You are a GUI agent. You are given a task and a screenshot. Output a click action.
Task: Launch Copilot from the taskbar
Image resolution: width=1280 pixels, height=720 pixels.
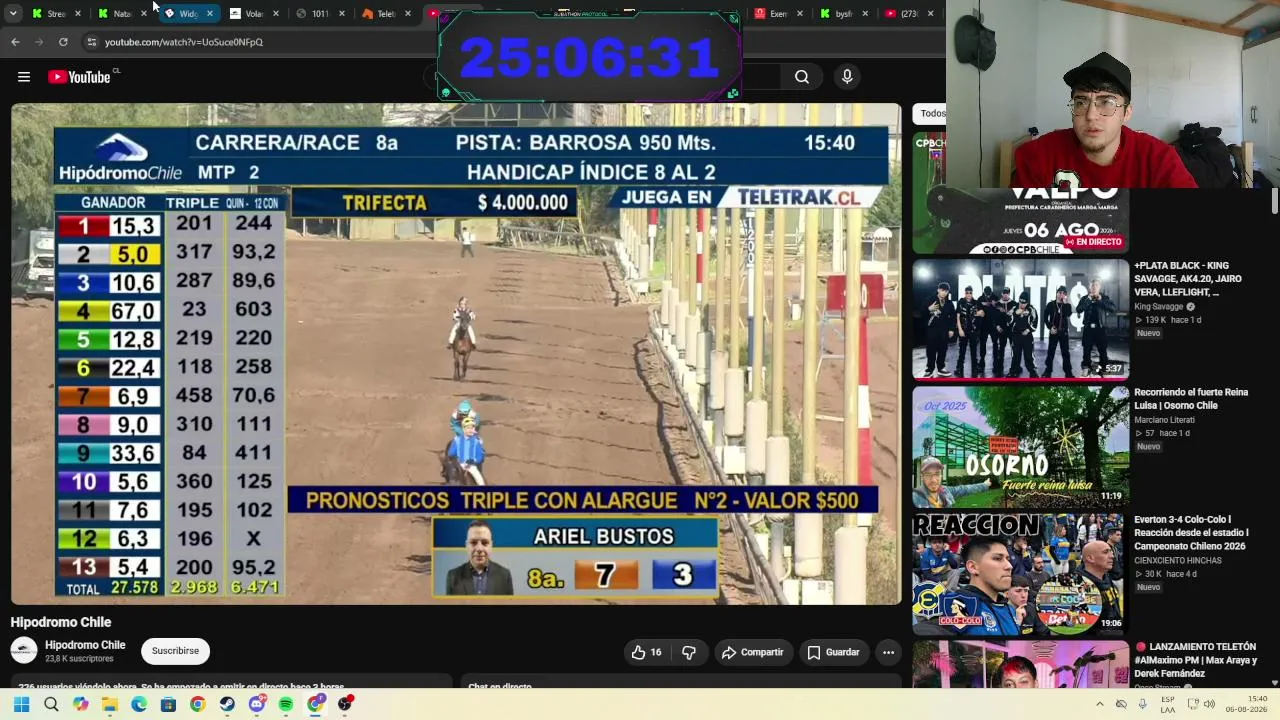point(80,704)
